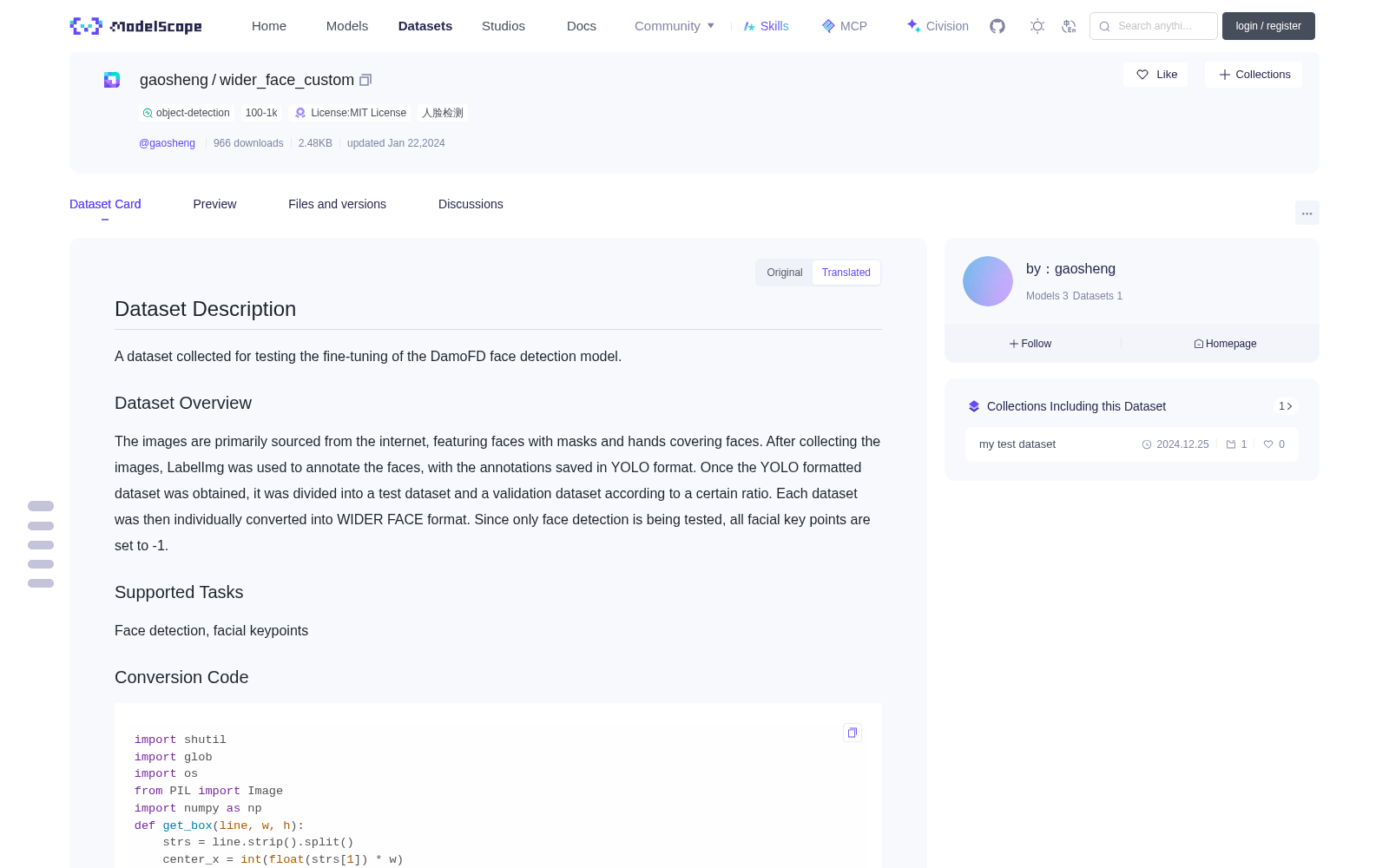The width and height of the screenshot is (1389, 868).
Task: Switch site language with the translate icon
Action: [x=1070, y=26]
